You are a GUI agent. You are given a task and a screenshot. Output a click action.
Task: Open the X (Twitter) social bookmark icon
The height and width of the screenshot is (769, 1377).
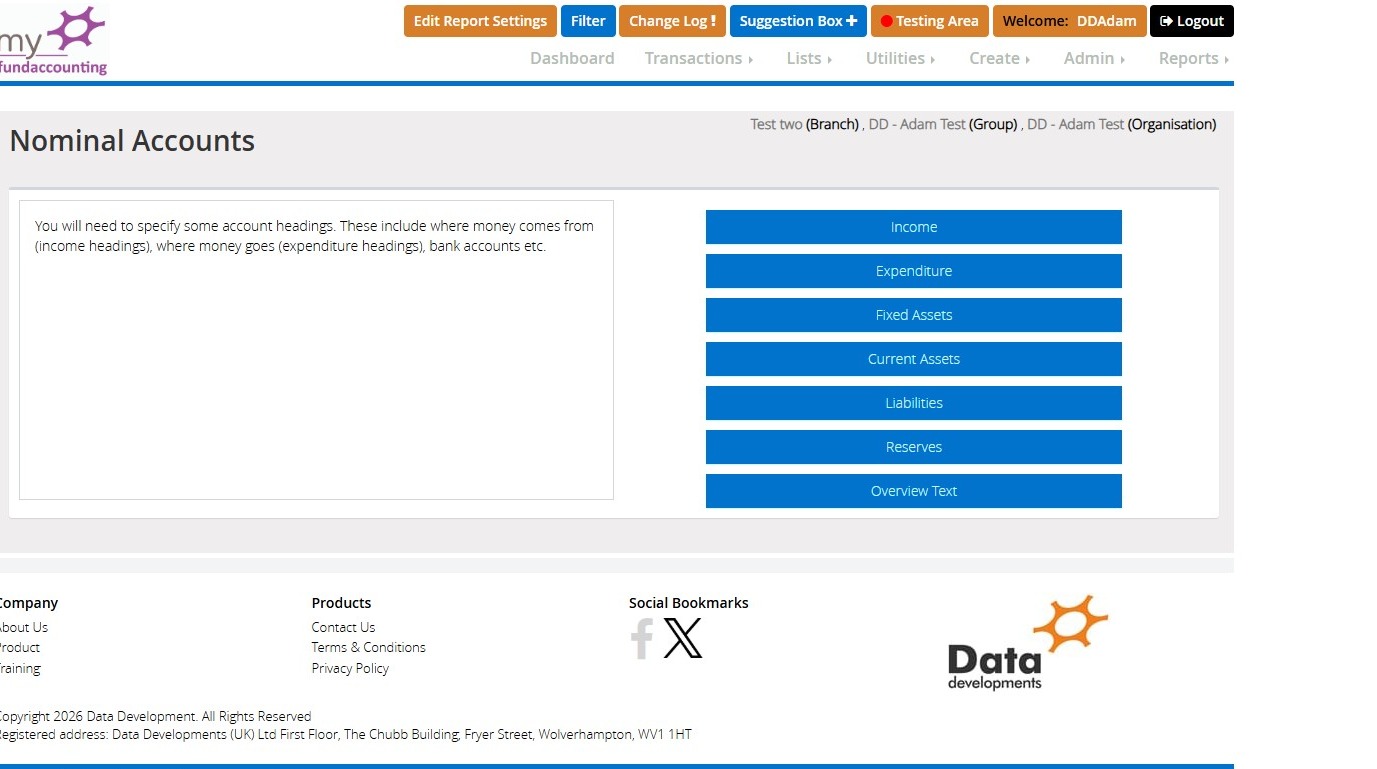point(683,638)
